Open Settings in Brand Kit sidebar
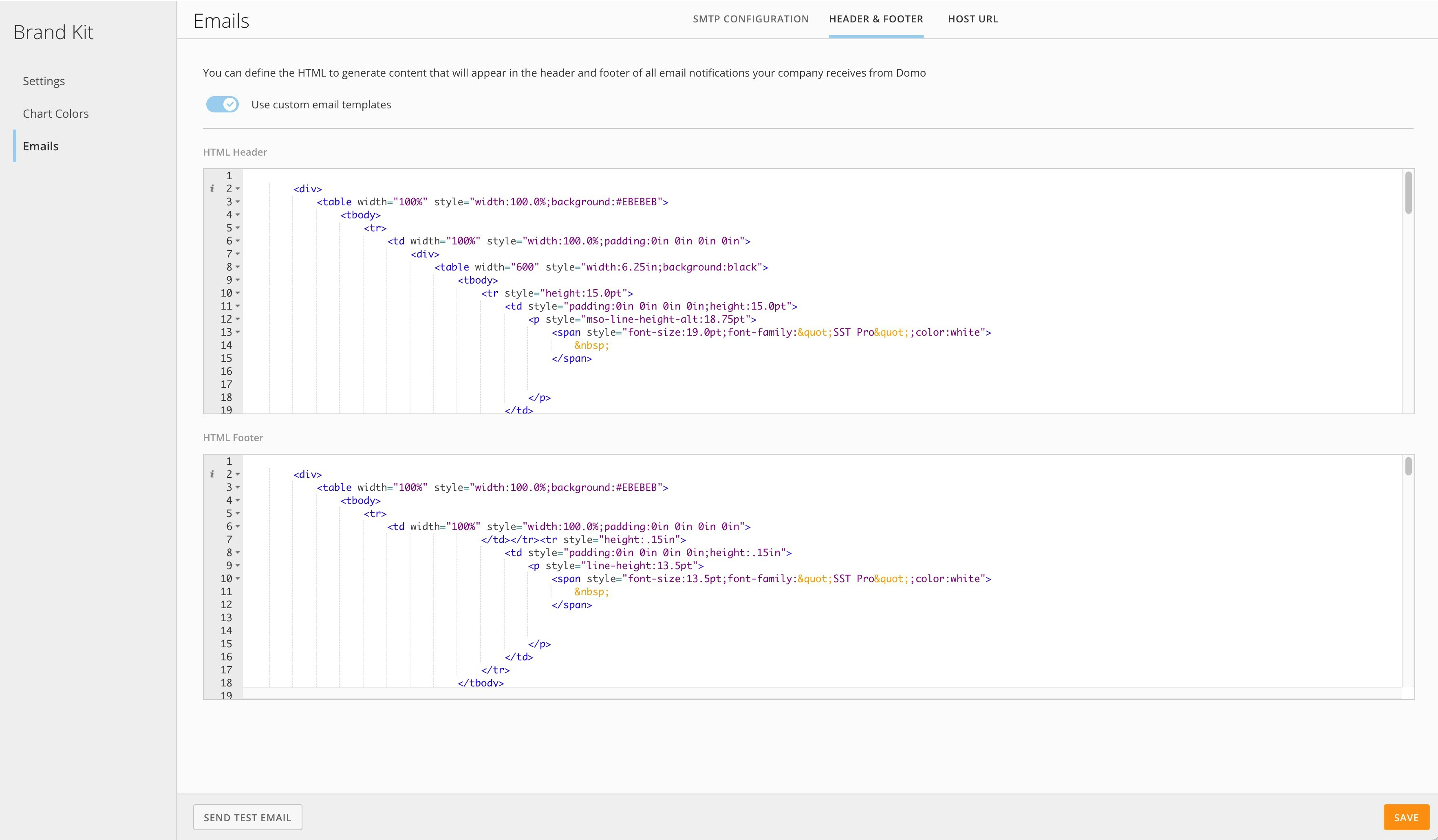1438x840 pixels. [44, 81]
